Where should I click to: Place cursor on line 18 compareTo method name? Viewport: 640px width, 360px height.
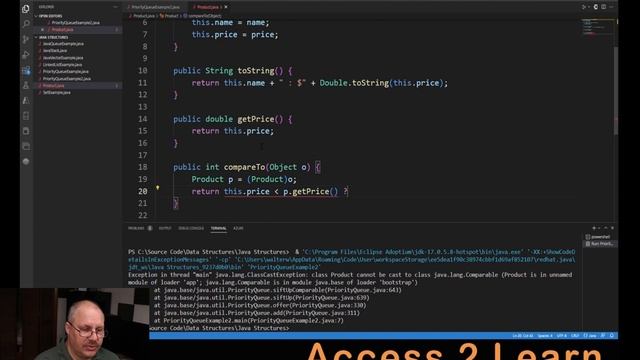244,167
